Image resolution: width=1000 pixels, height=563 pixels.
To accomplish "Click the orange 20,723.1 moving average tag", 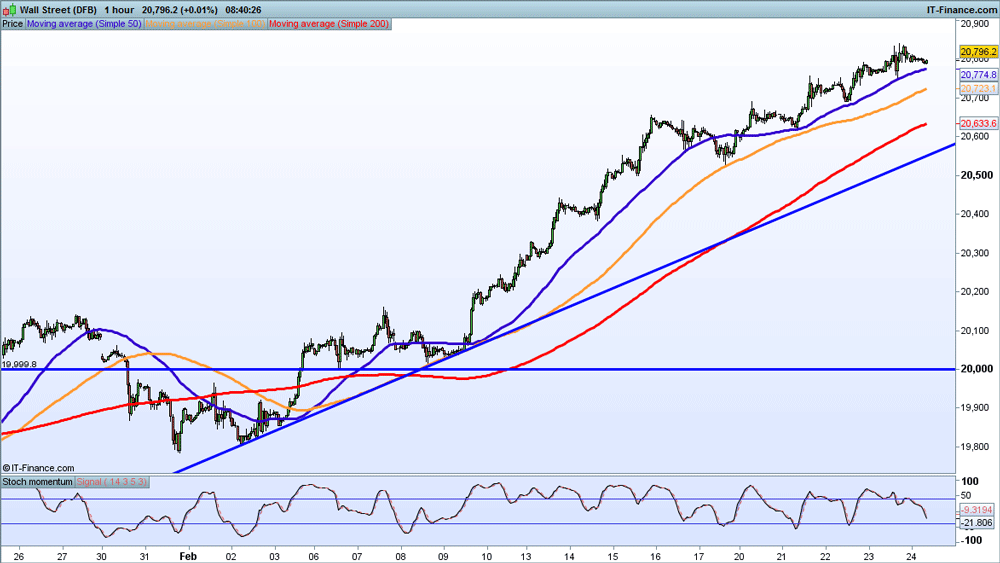I will [978, 88].
